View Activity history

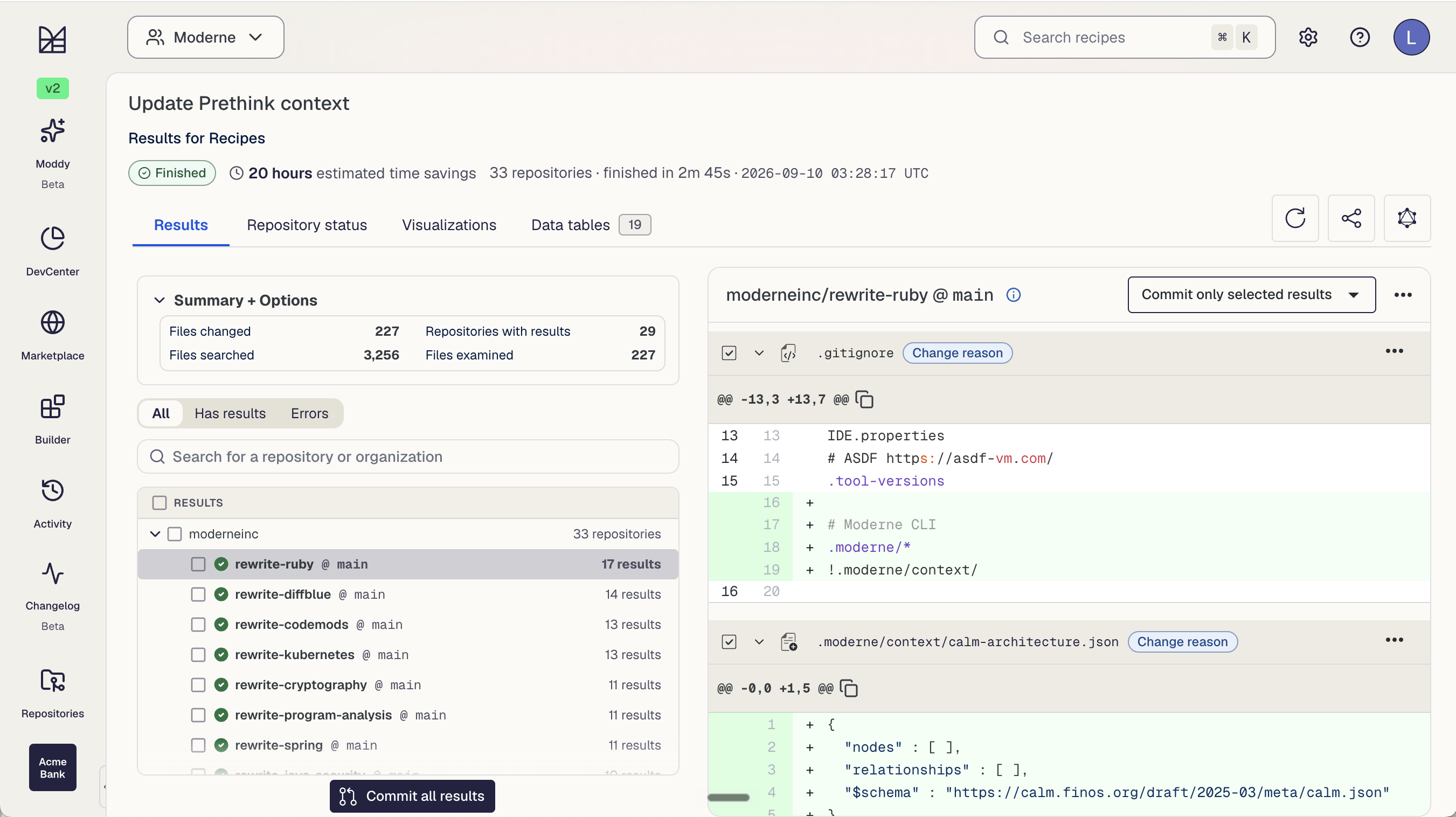pyautogui.click(x=53, y=503)
